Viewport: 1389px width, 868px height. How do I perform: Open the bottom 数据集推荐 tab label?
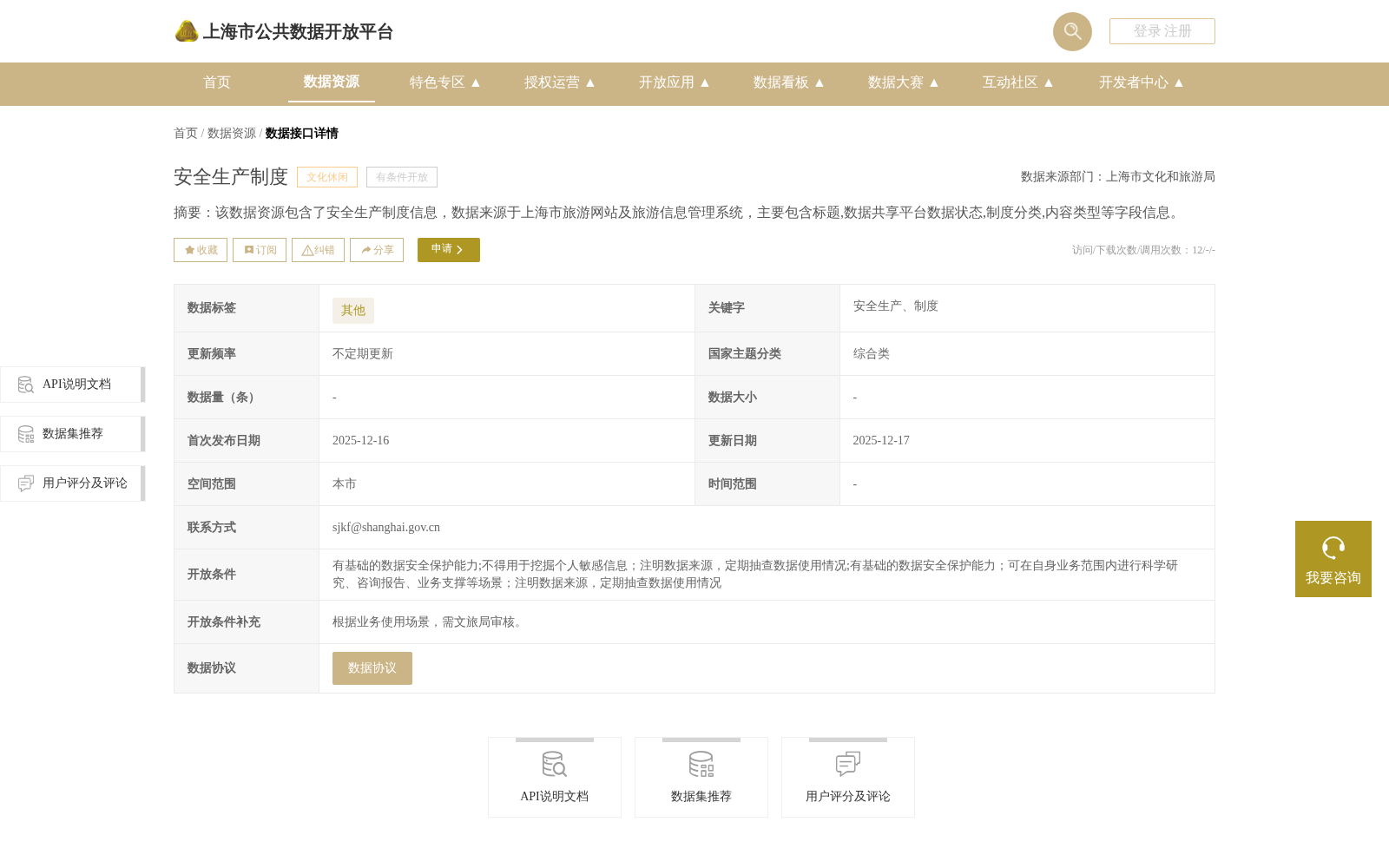pos(701,797)
